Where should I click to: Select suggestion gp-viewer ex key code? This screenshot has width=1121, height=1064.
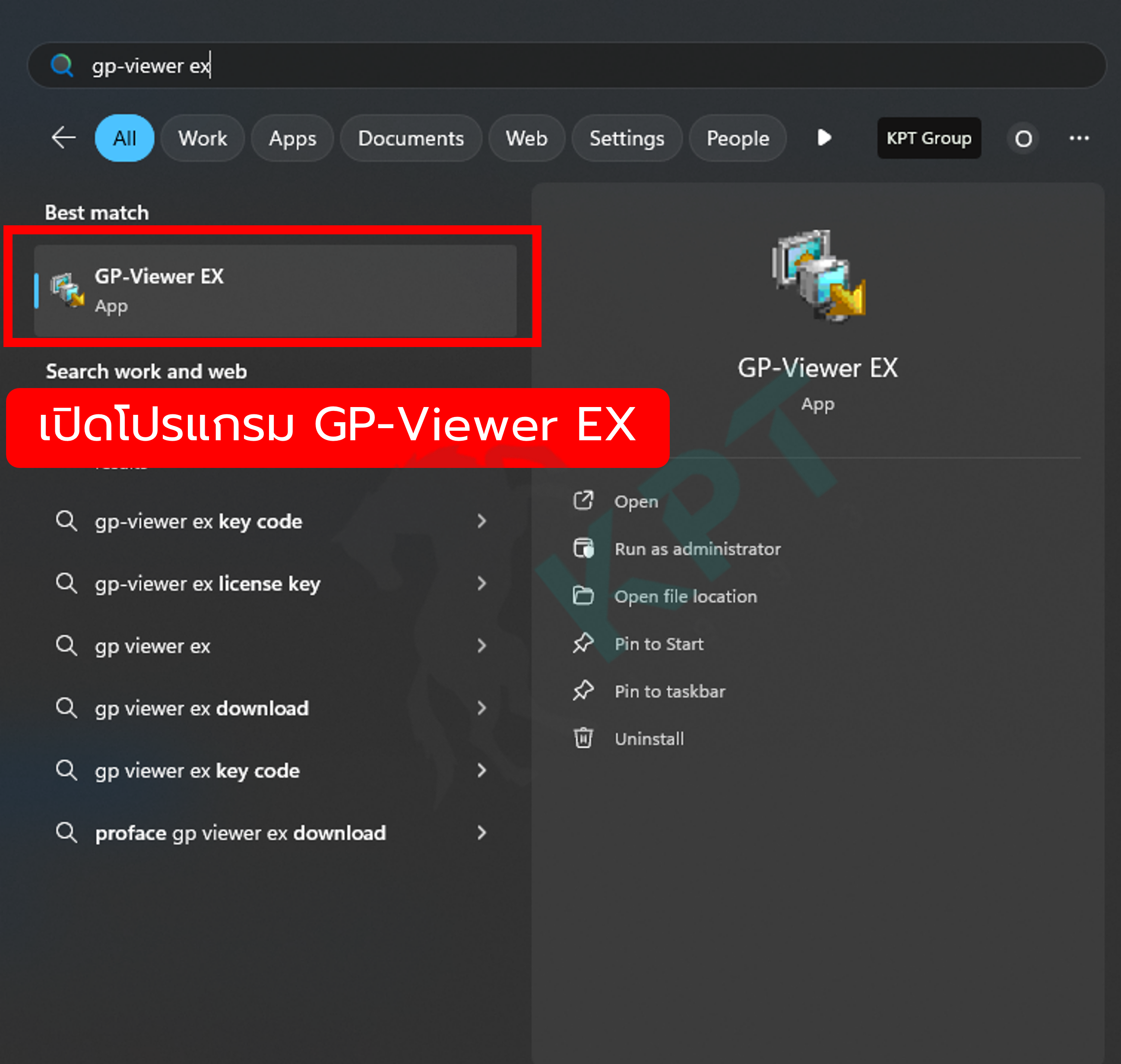click(x=198, y=521)
